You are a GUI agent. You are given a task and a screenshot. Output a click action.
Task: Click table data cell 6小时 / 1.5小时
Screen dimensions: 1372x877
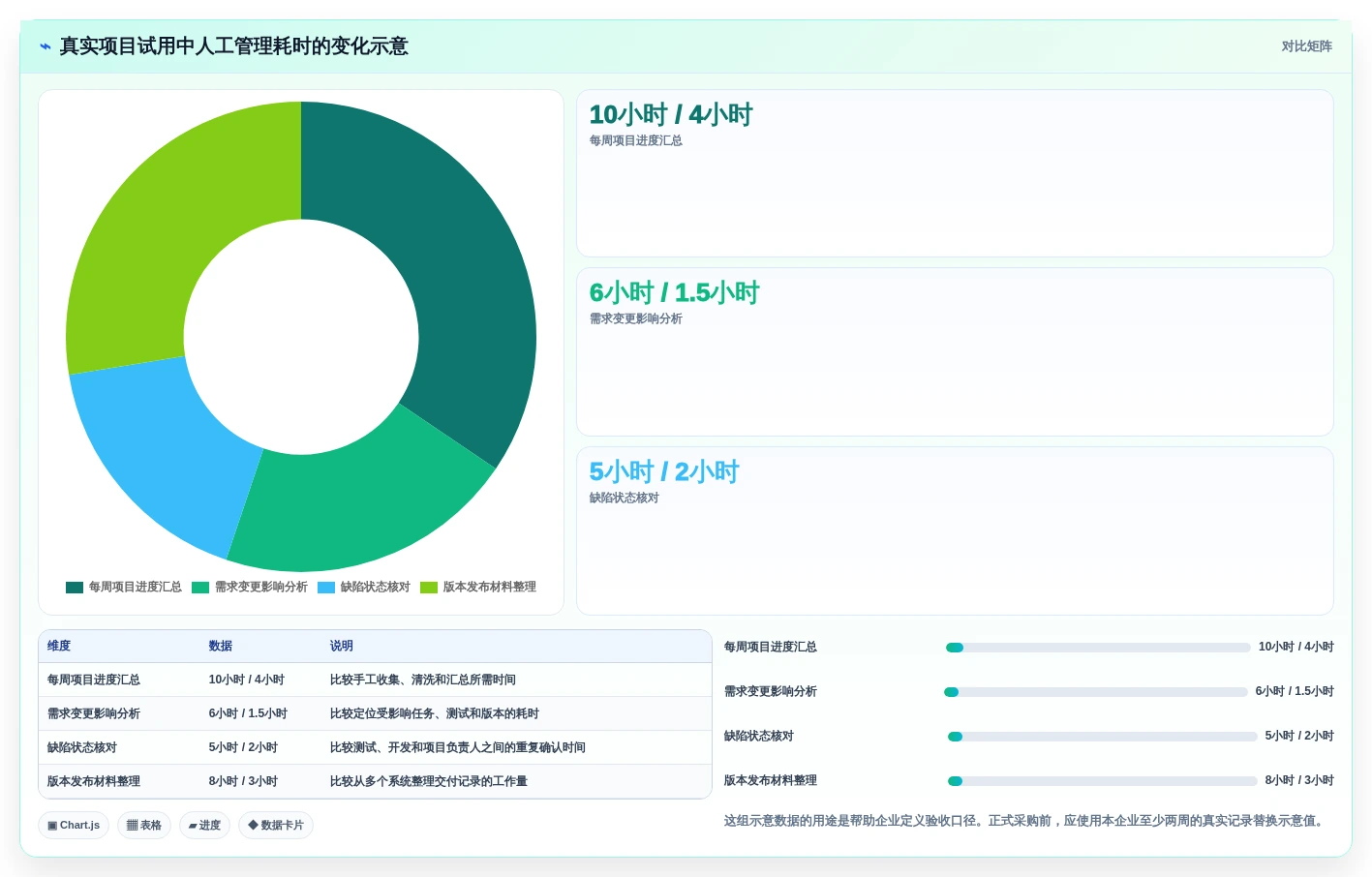tap(248, 714)
